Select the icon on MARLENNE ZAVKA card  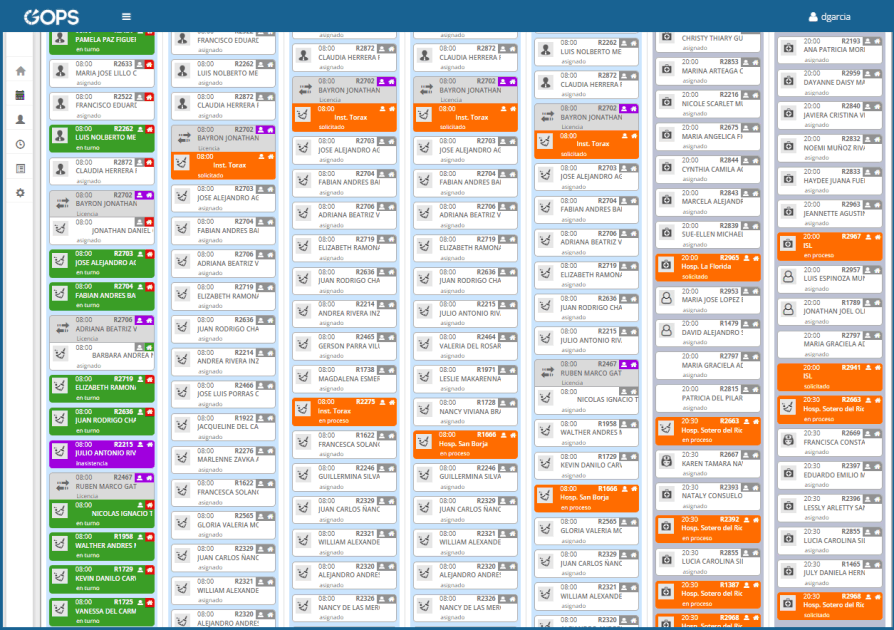[x=182, y=457]
